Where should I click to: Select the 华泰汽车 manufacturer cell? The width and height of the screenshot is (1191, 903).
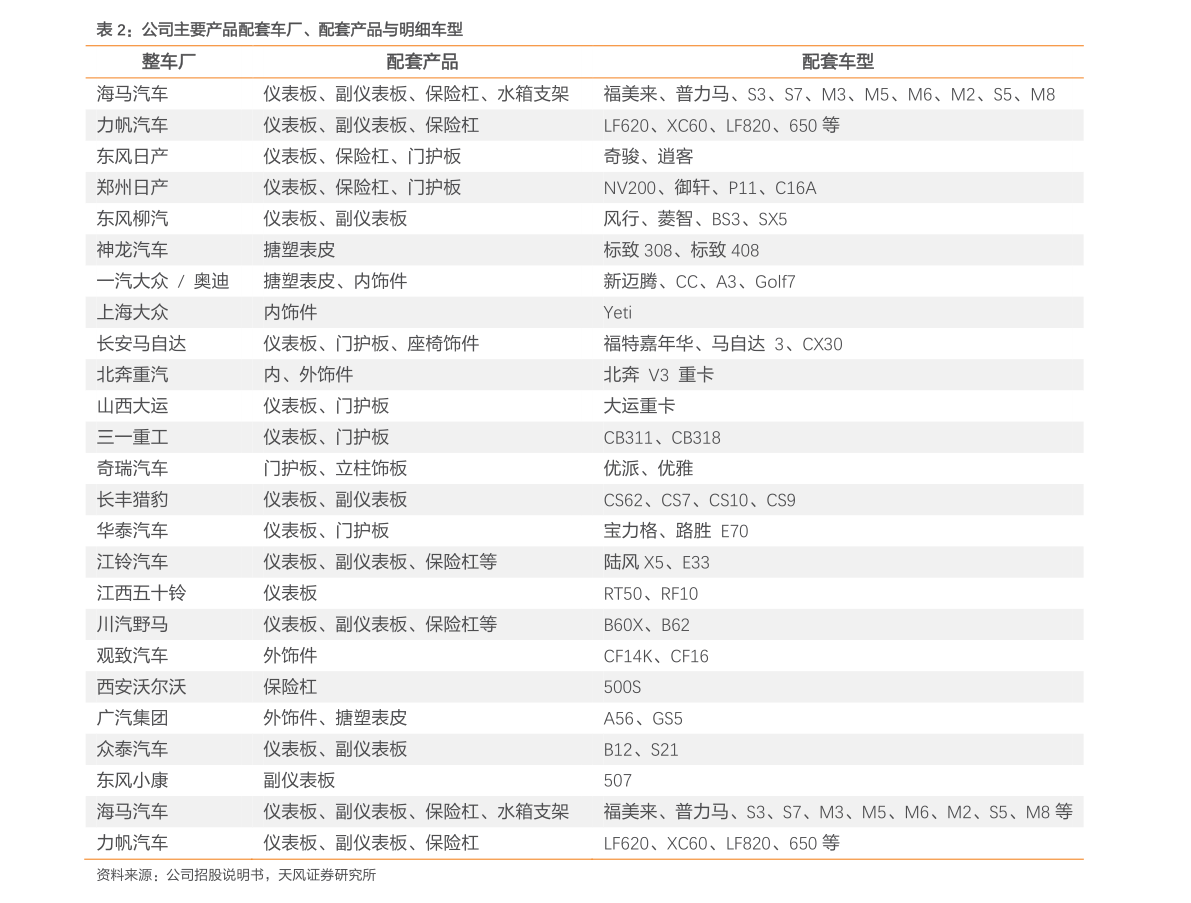click(x=132, y=530)
